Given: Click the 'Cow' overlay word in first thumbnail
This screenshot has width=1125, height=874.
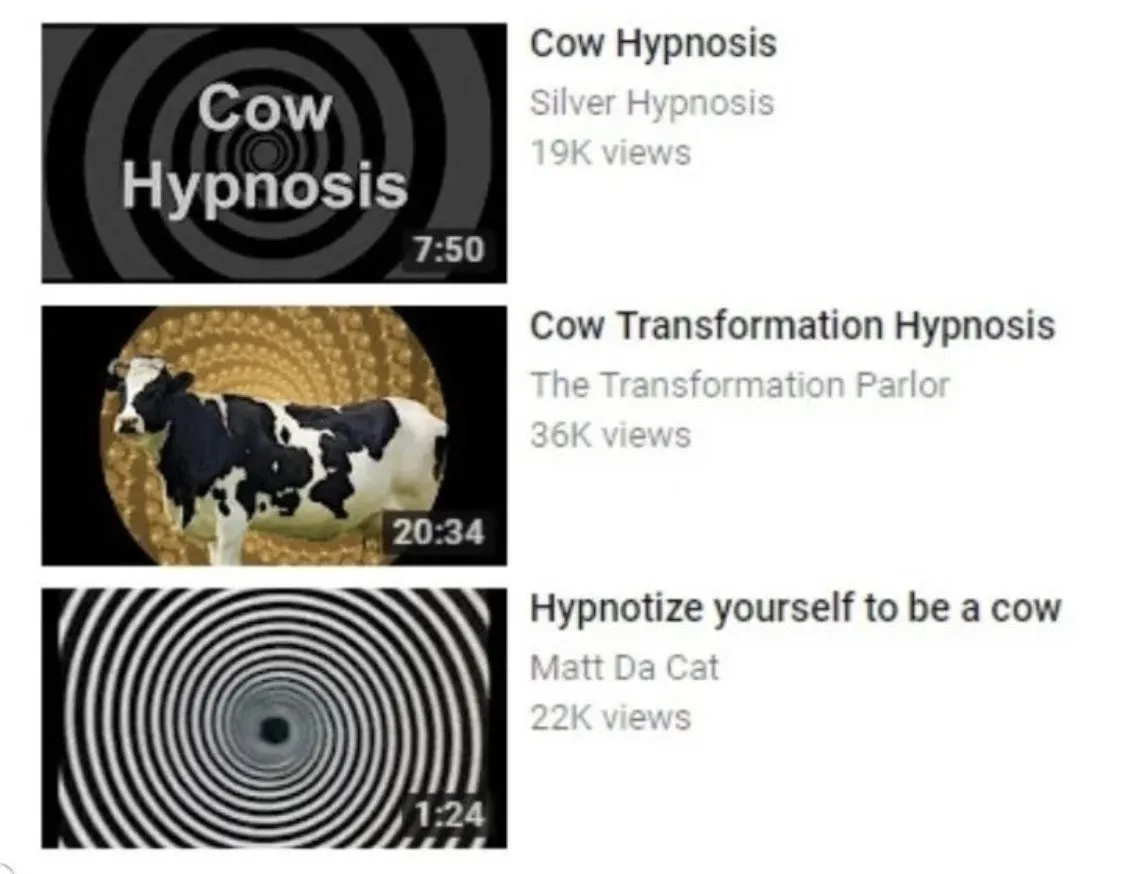Looking at the screenshot, I should [x=265, y=108].
